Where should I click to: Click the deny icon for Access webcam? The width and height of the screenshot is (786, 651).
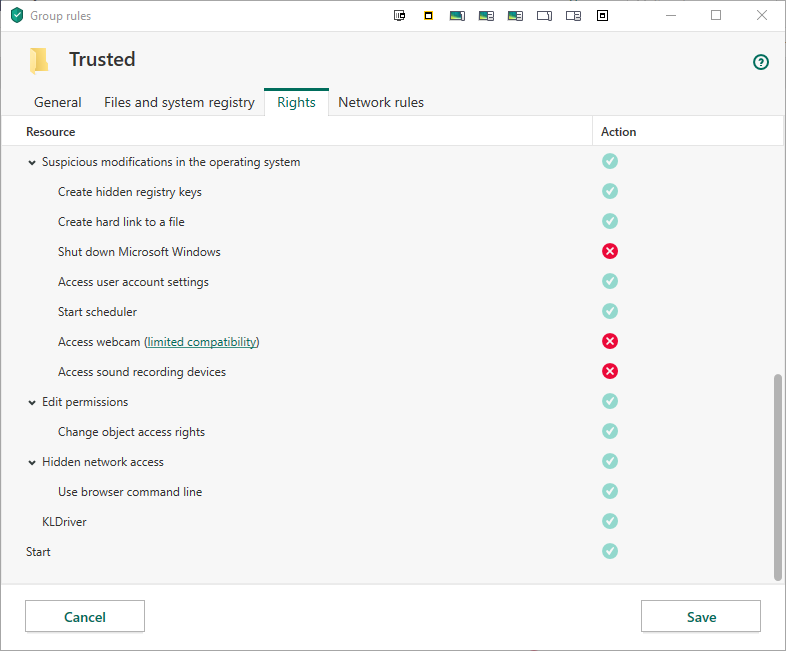610,341
